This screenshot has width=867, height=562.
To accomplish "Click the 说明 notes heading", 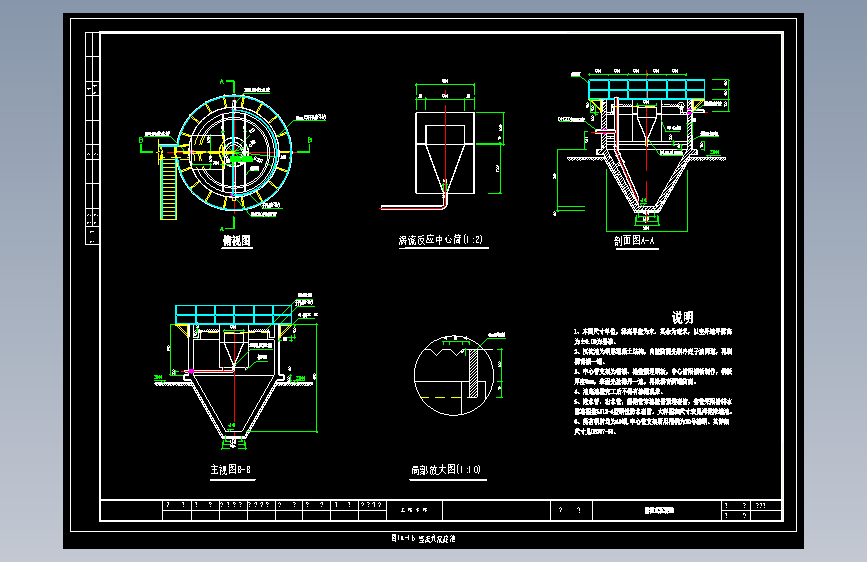I will click(x=682, y=318).
